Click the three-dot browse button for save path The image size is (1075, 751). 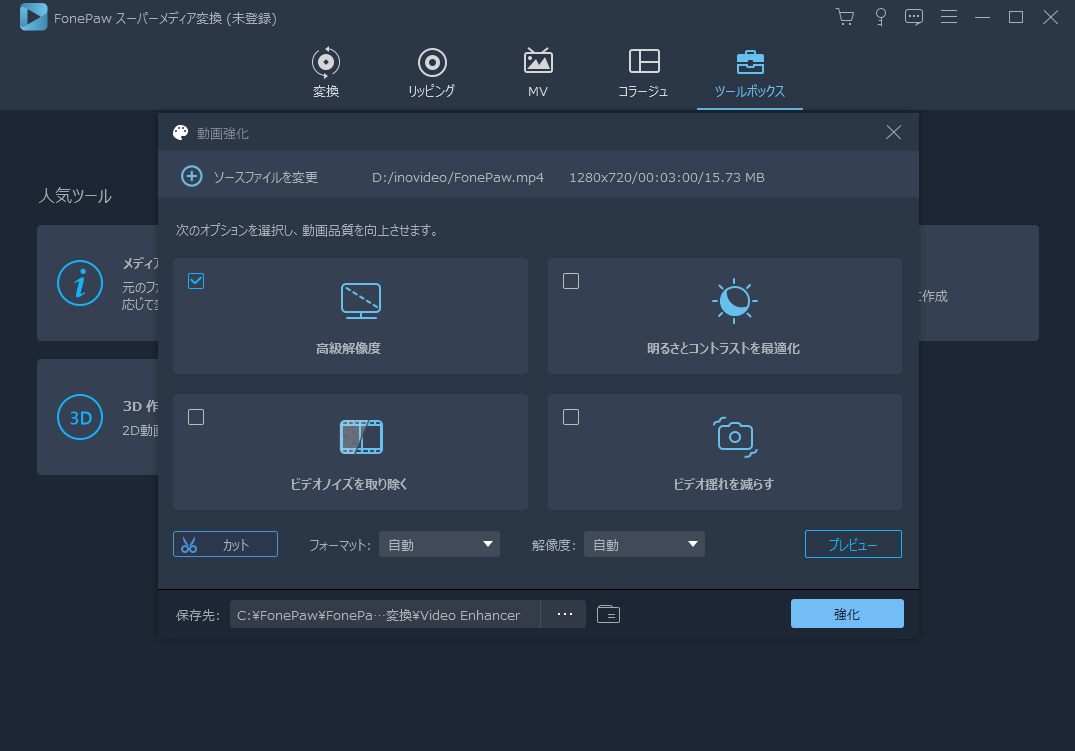pos(564,615)
